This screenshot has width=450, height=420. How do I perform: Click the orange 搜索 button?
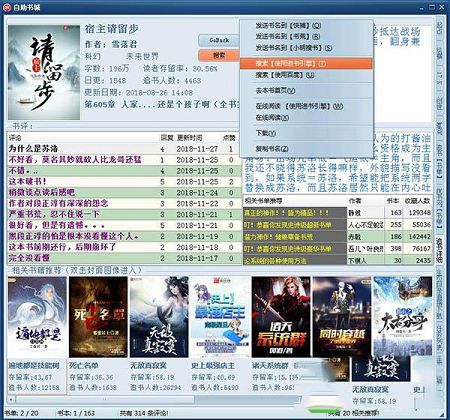point(219,55)
